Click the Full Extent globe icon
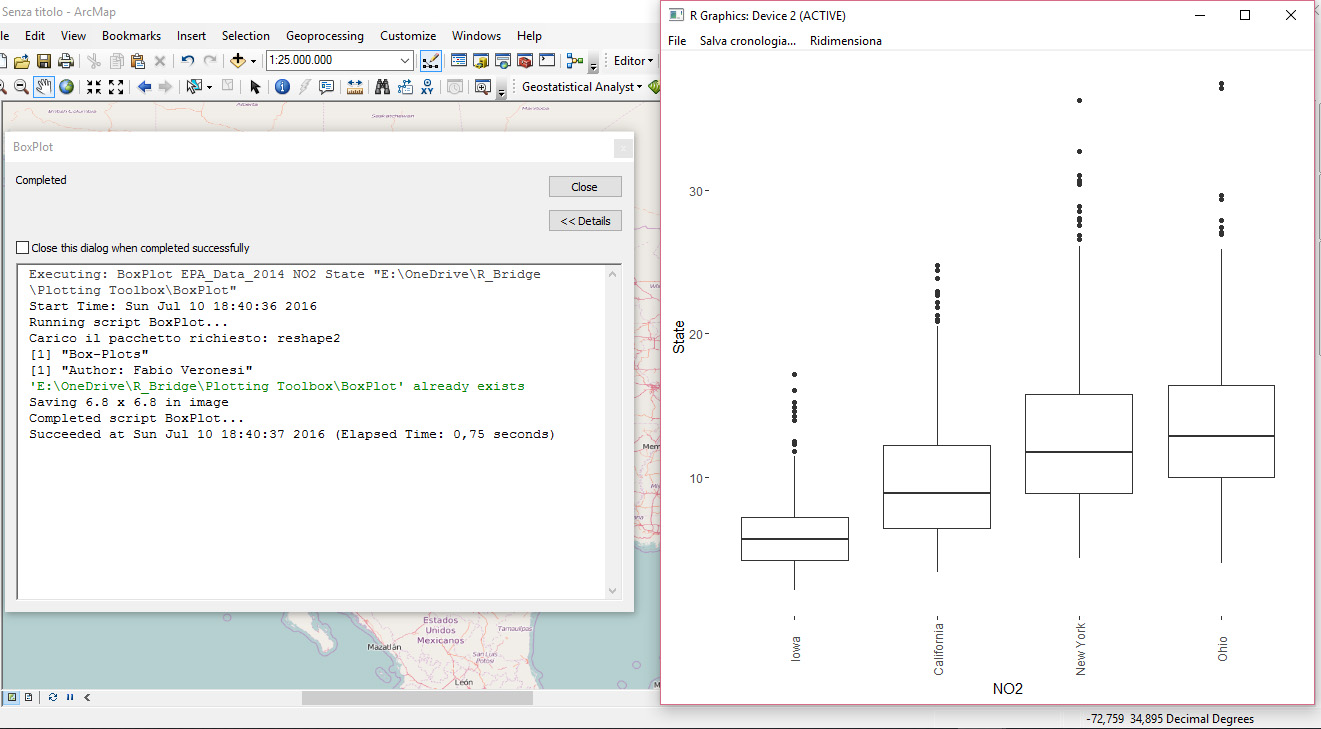 pos(65,86)
